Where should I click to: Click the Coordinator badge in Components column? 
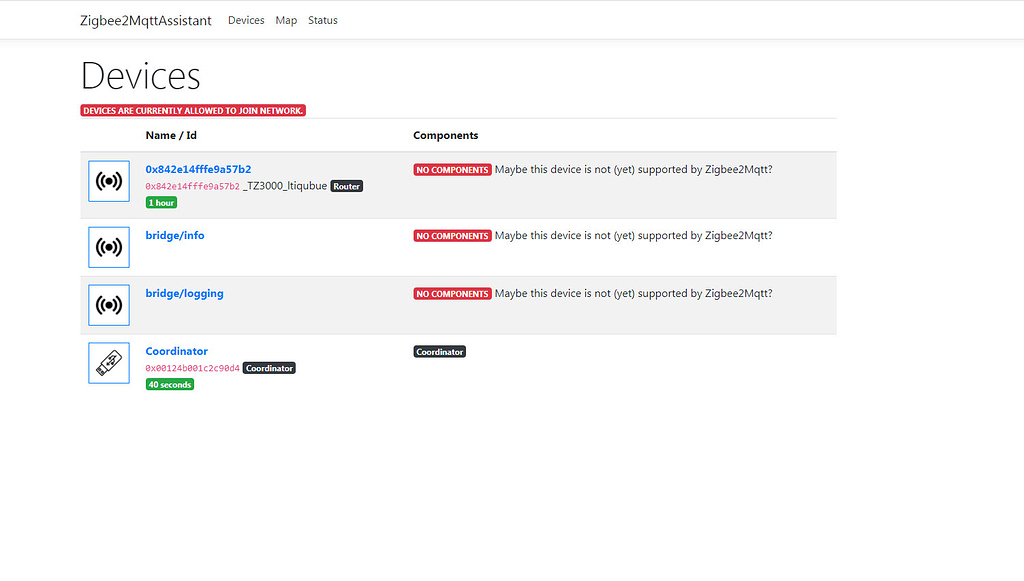(440, 352)
